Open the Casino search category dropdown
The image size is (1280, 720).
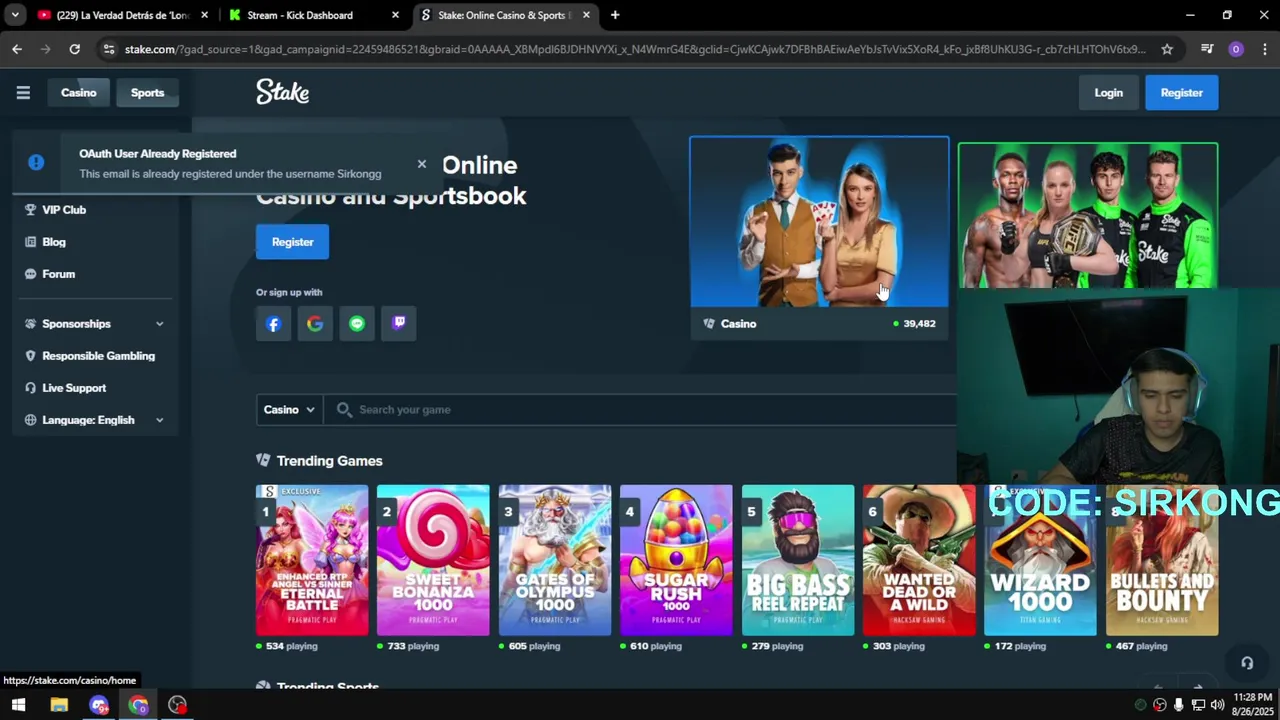pos(289,409)
